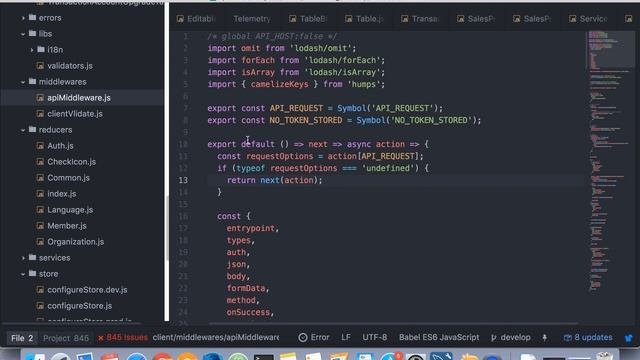
Task: Click the folder icon of i18n
Action: tap(41, 49)
